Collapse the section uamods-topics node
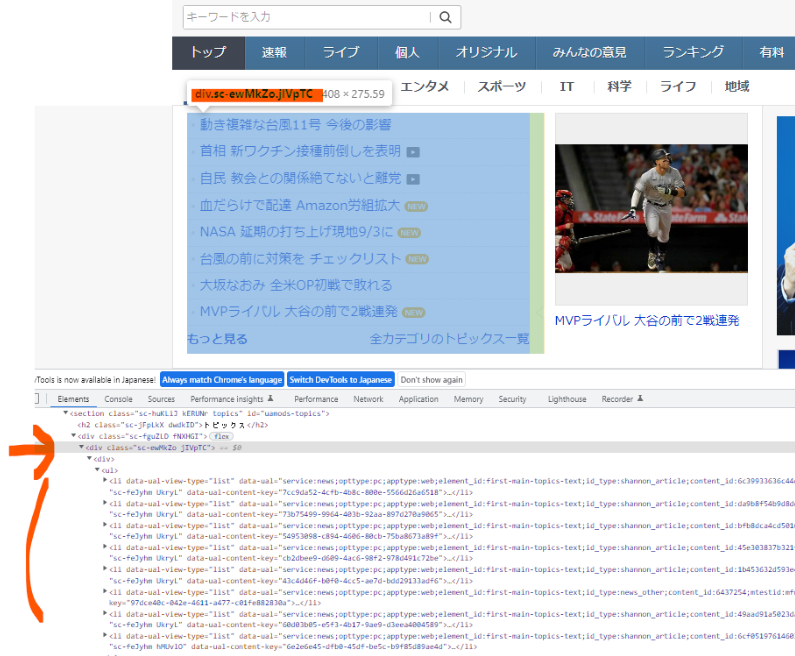 click(x=65, y=413)
